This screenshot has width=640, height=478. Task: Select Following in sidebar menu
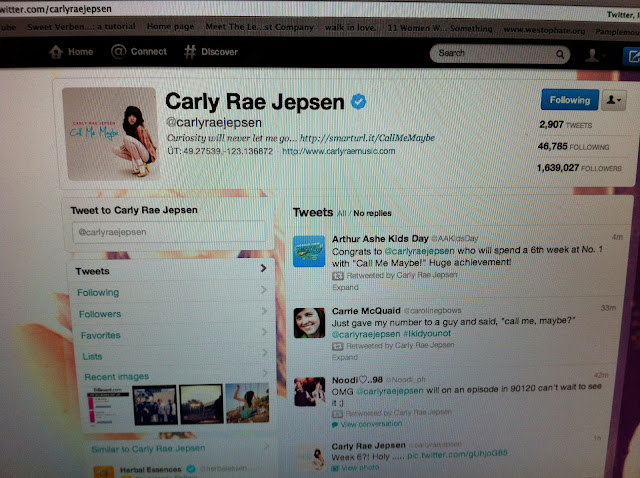(171, 292)
